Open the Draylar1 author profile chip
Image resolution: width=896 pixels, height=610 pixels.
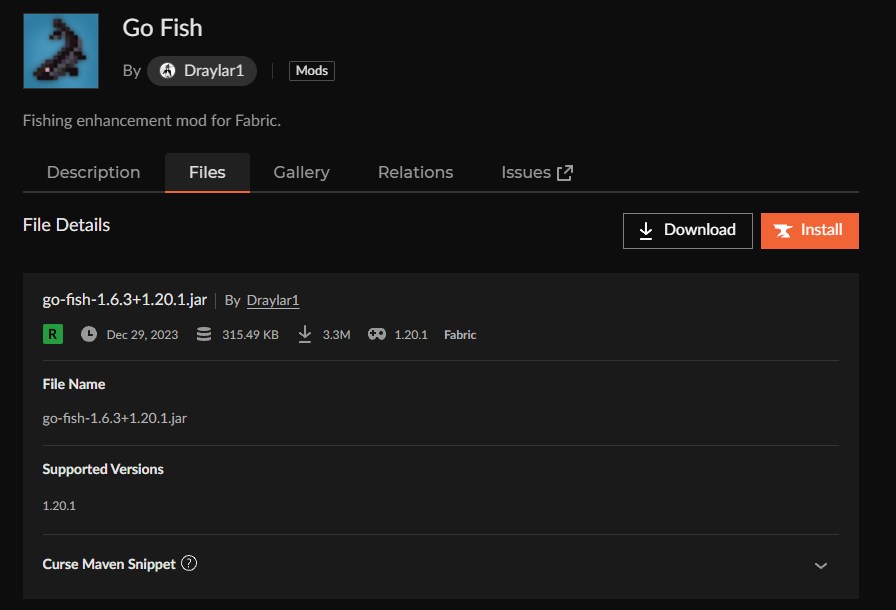point(202,71)
